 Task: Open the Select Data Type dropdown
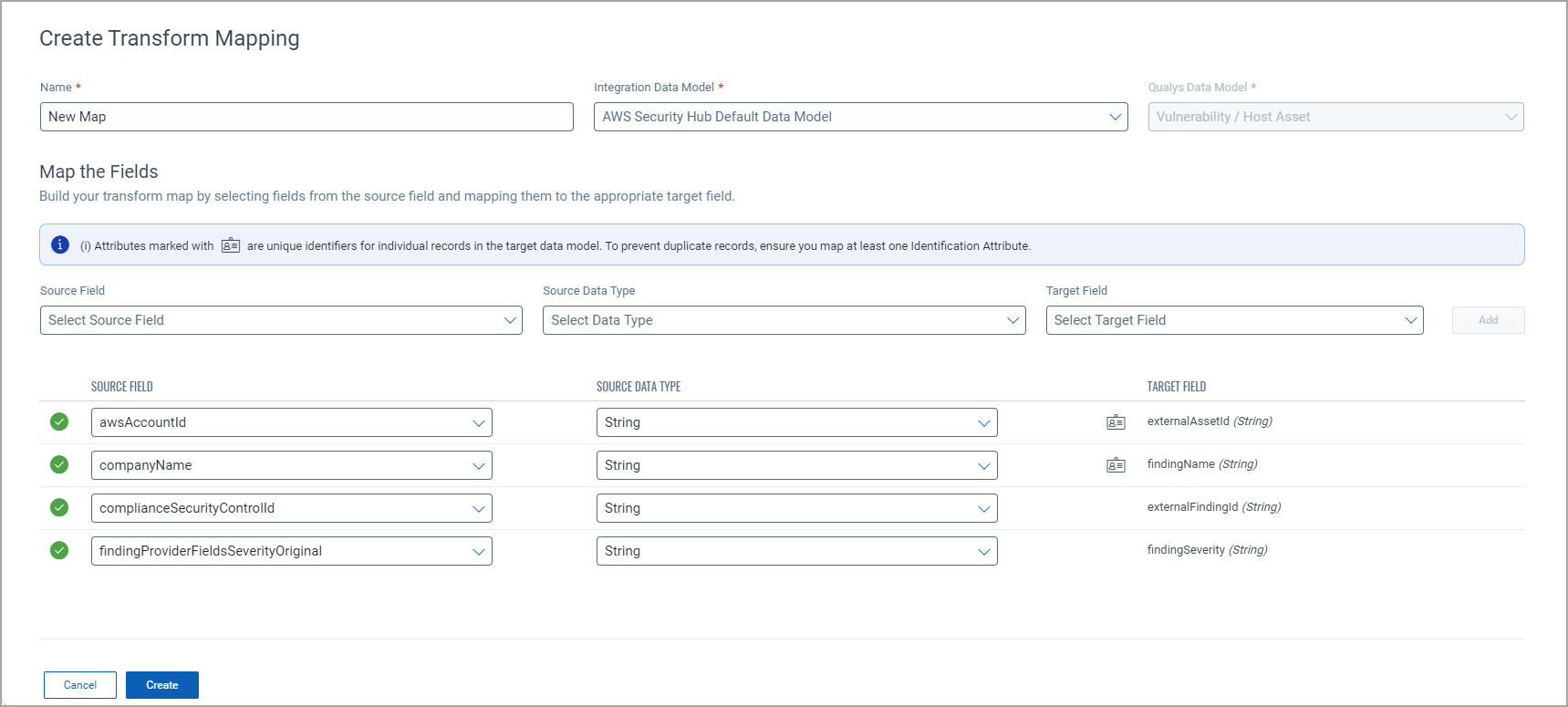(784, 320)
